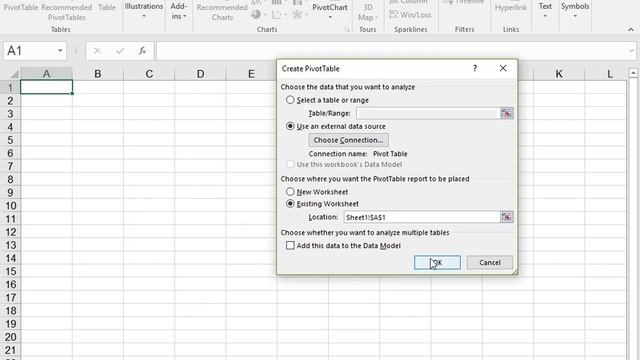Click the PivotTable ribbon button
This screenshot has height=360, width=640.
pyautogui.click(x=21, y=7)
